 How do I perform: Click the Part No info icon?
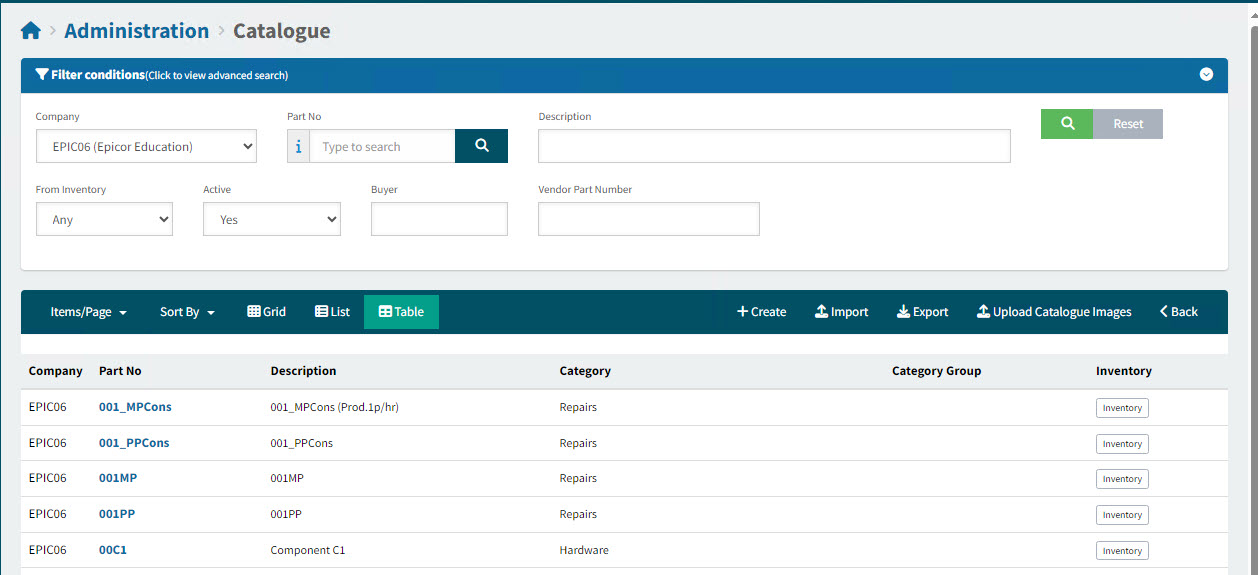pos(298,147)
